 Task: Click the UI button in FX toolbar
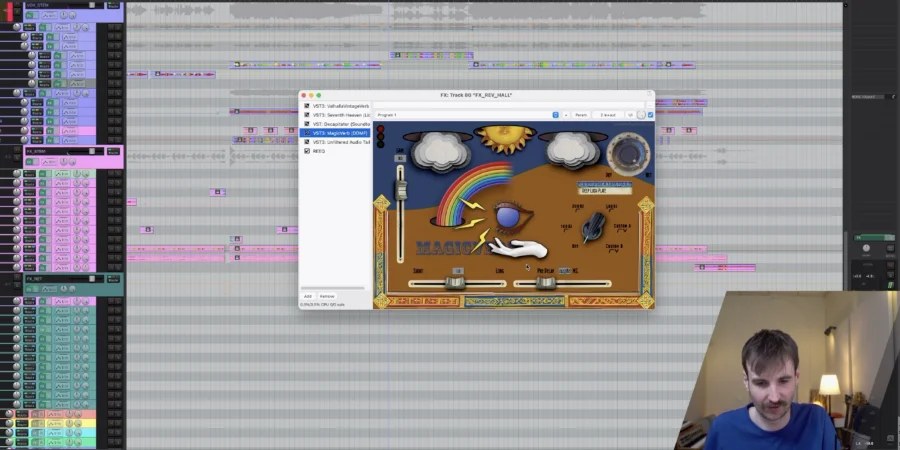coord(630,115)
